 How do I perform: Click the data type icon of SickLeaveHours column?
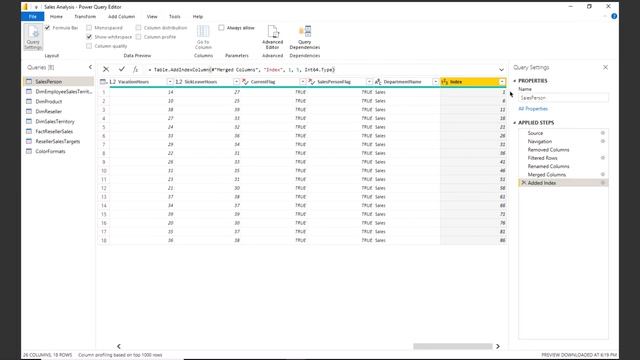179,82
